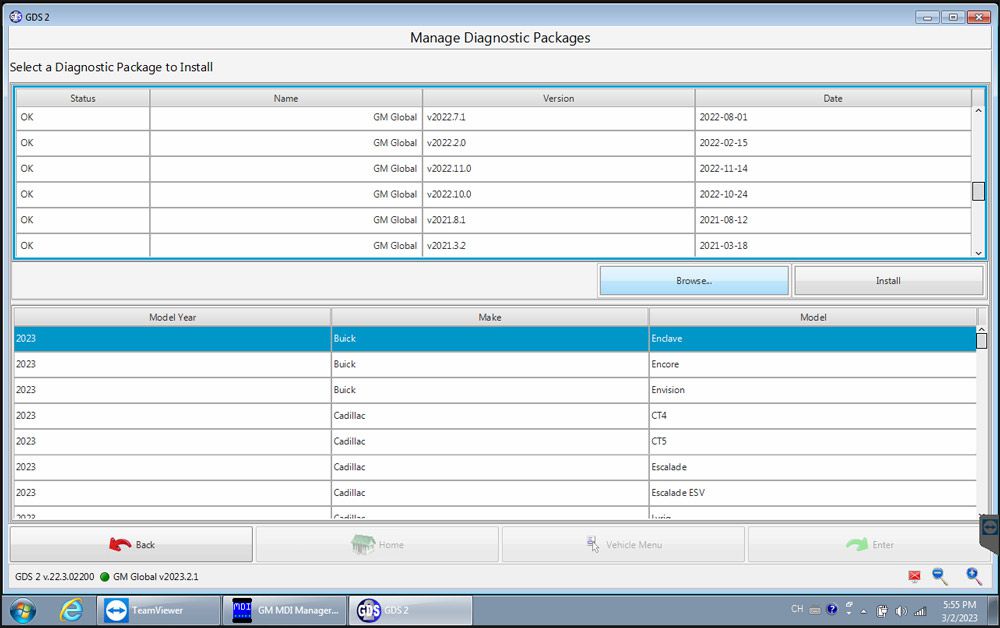Sort packages by Date column header
1000x628 pixels.
832,98
